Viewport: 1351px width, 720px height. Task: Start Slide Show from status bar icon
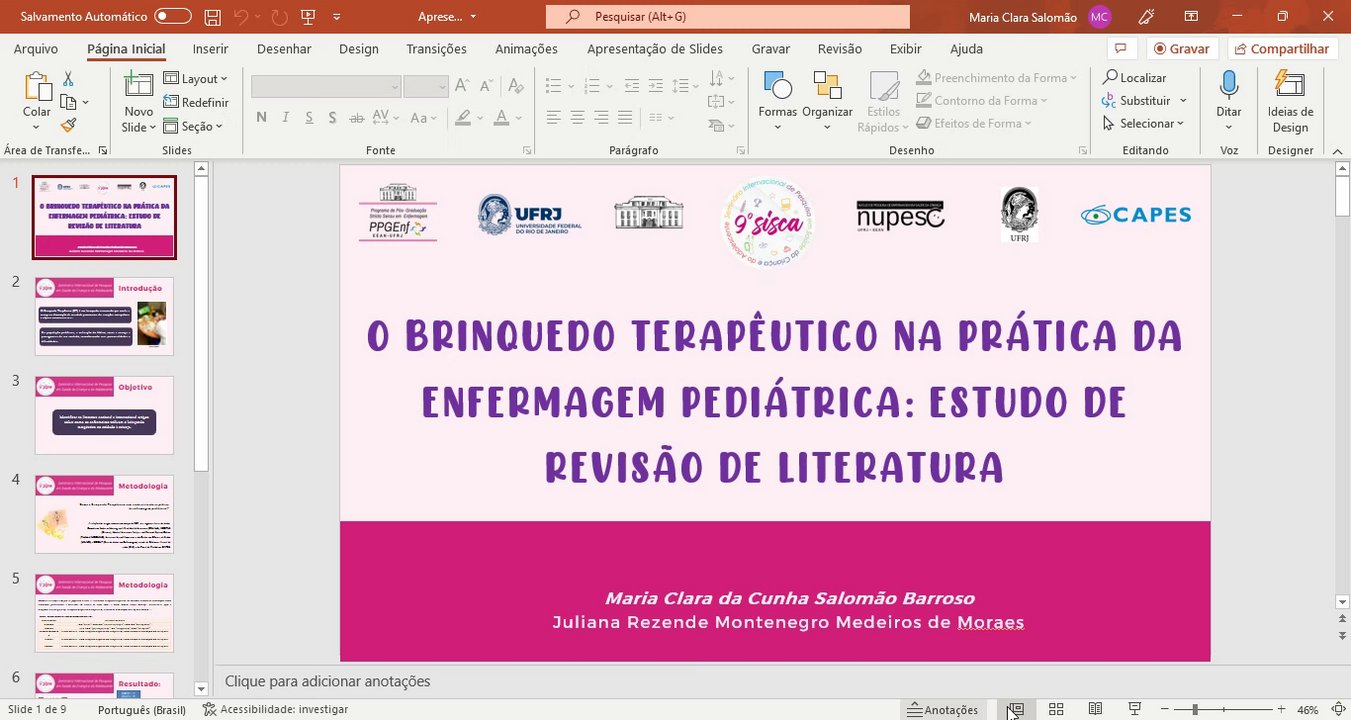1135,709
